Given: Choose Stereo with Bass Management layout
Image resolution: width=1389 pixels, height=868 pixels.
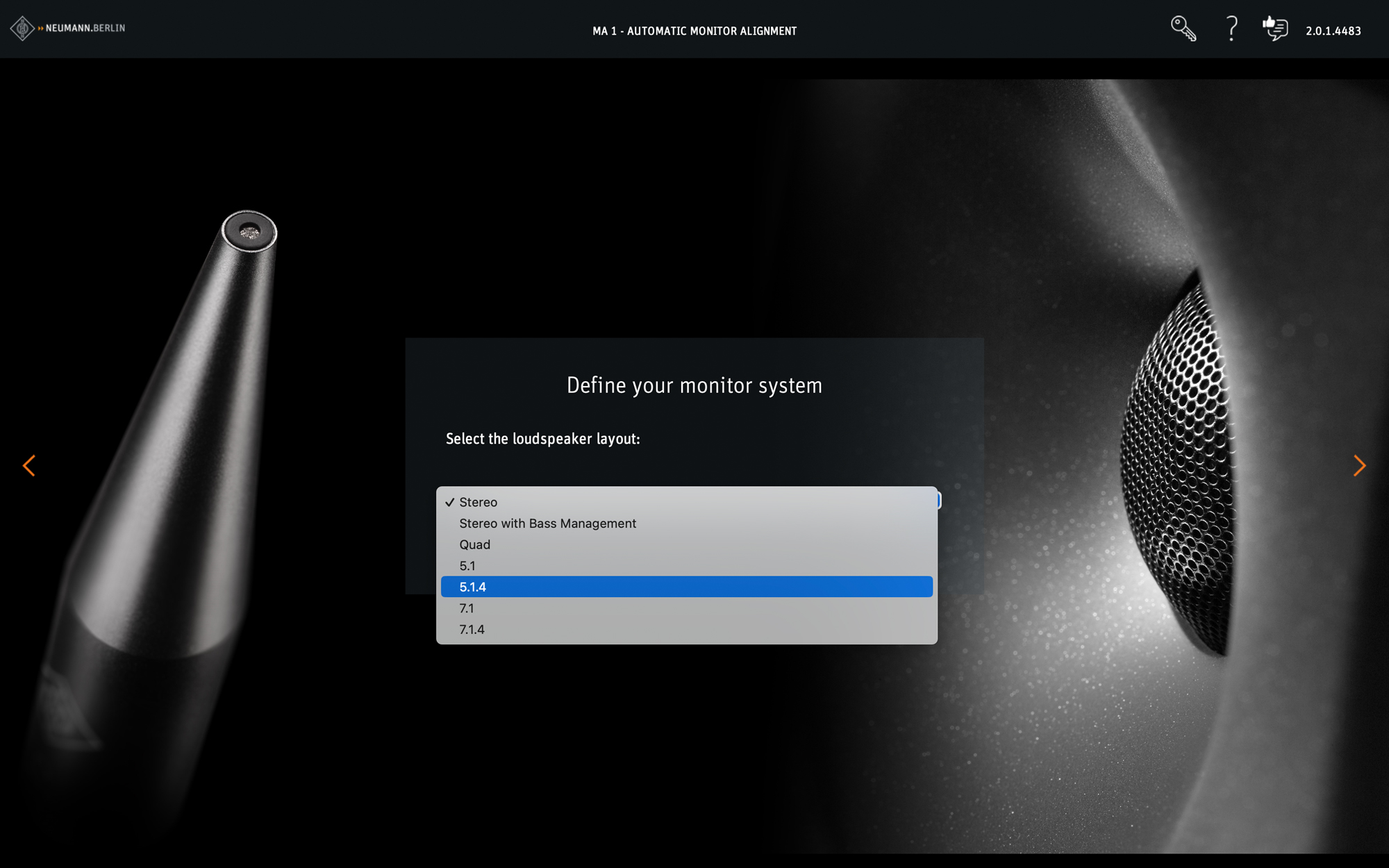Looking at the screenshot, I should [x=547, y=524].
